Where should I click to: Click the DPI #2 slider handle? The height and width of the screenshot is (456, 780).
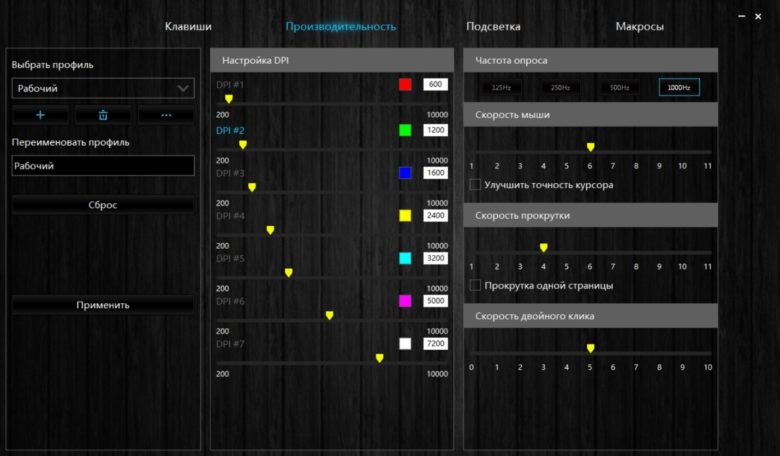click(x=243, y=144)
